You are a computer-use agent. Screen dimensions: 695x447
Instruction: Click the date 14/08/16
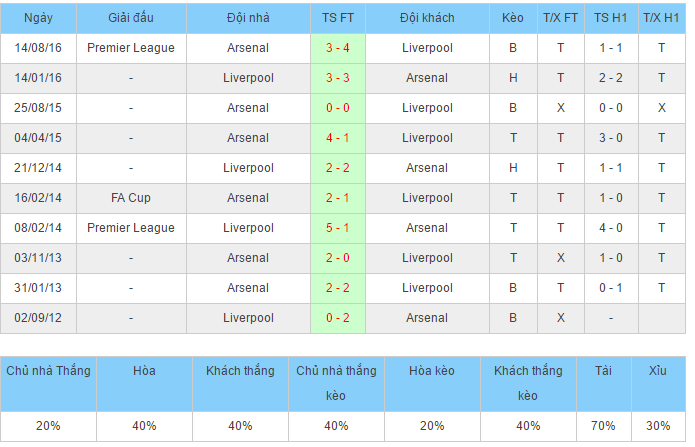(x=39, y=48)
